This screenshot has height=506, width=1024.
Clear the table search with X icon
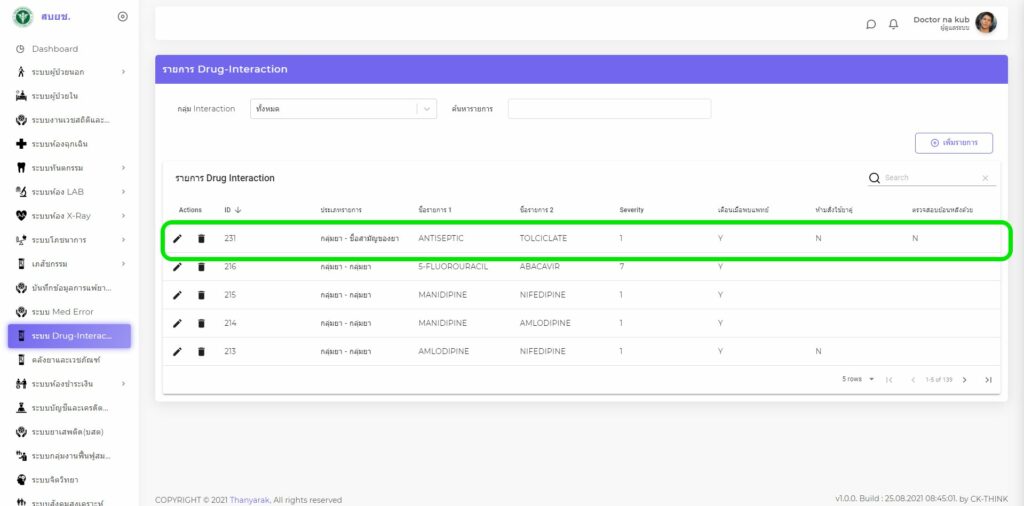(985, 178)
